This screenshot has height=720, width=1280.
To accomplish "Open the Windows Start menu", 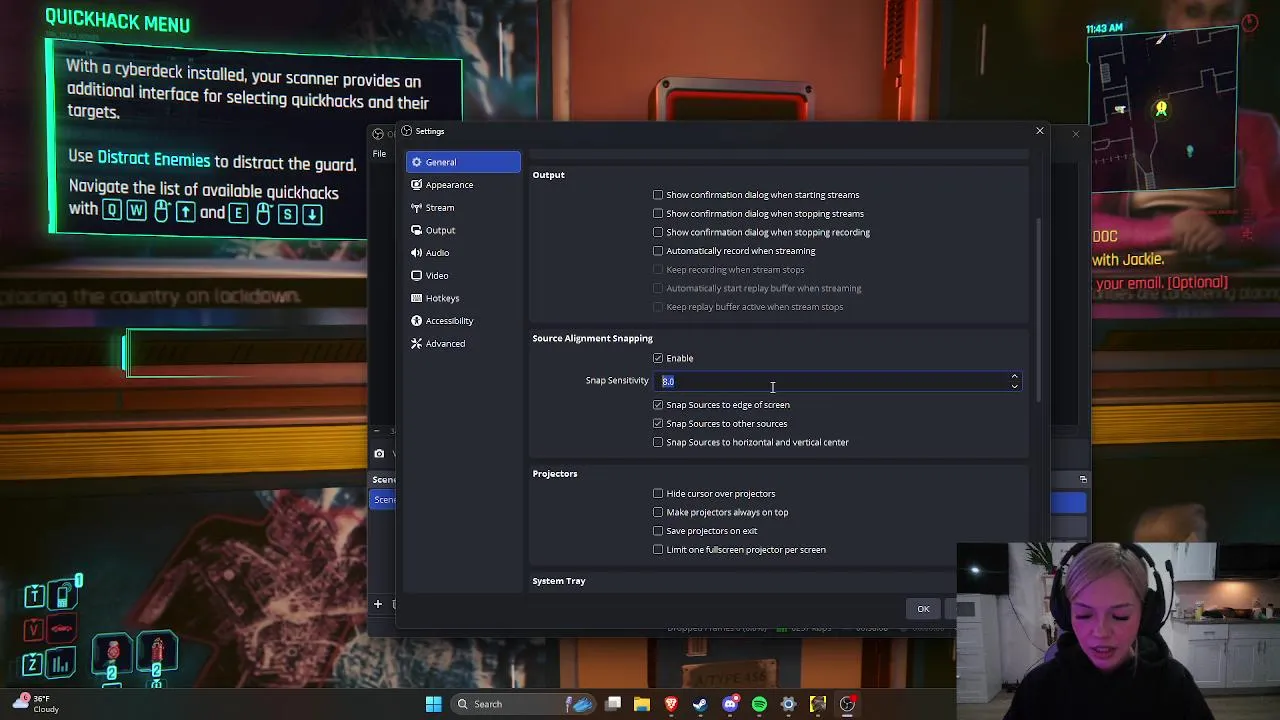I will coord(433,704).
